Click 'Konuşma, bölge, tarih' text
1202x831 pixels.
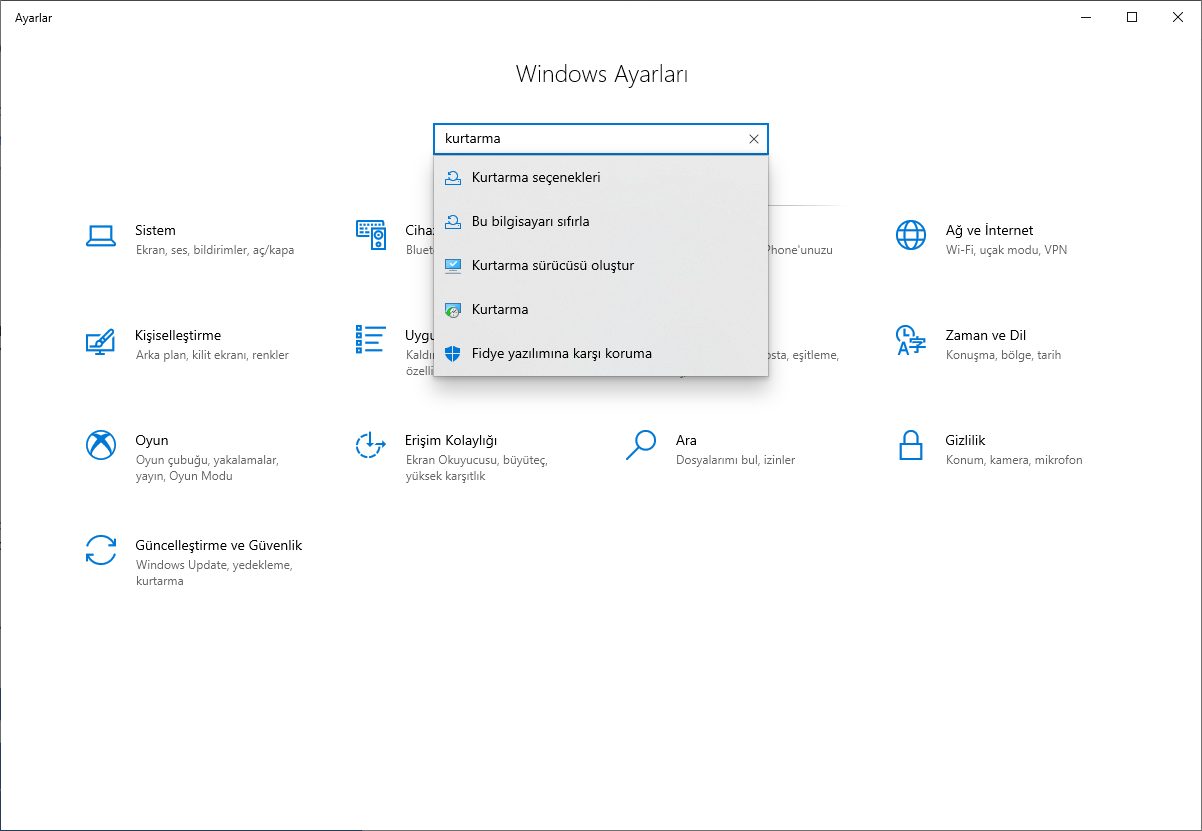point(1003,355)
